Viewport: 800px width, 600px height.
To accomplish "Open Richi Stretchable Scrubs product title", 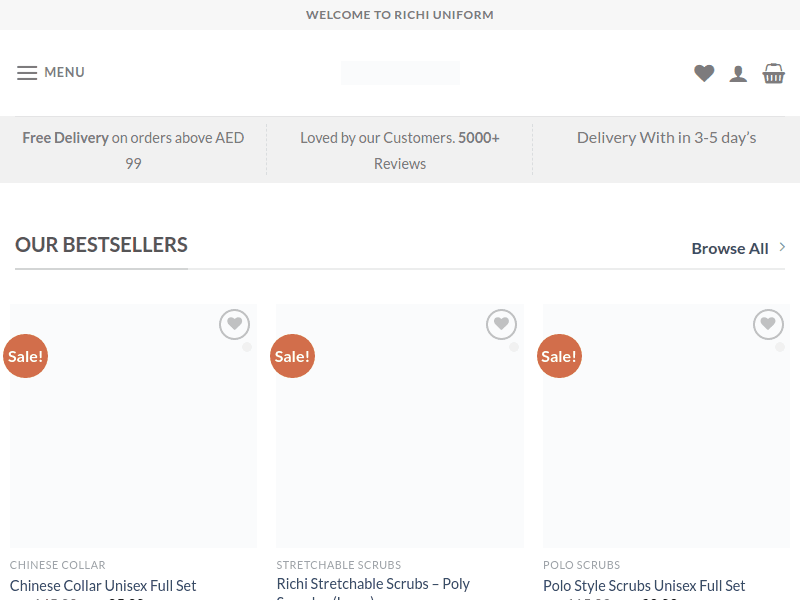I will pos(373,584).
